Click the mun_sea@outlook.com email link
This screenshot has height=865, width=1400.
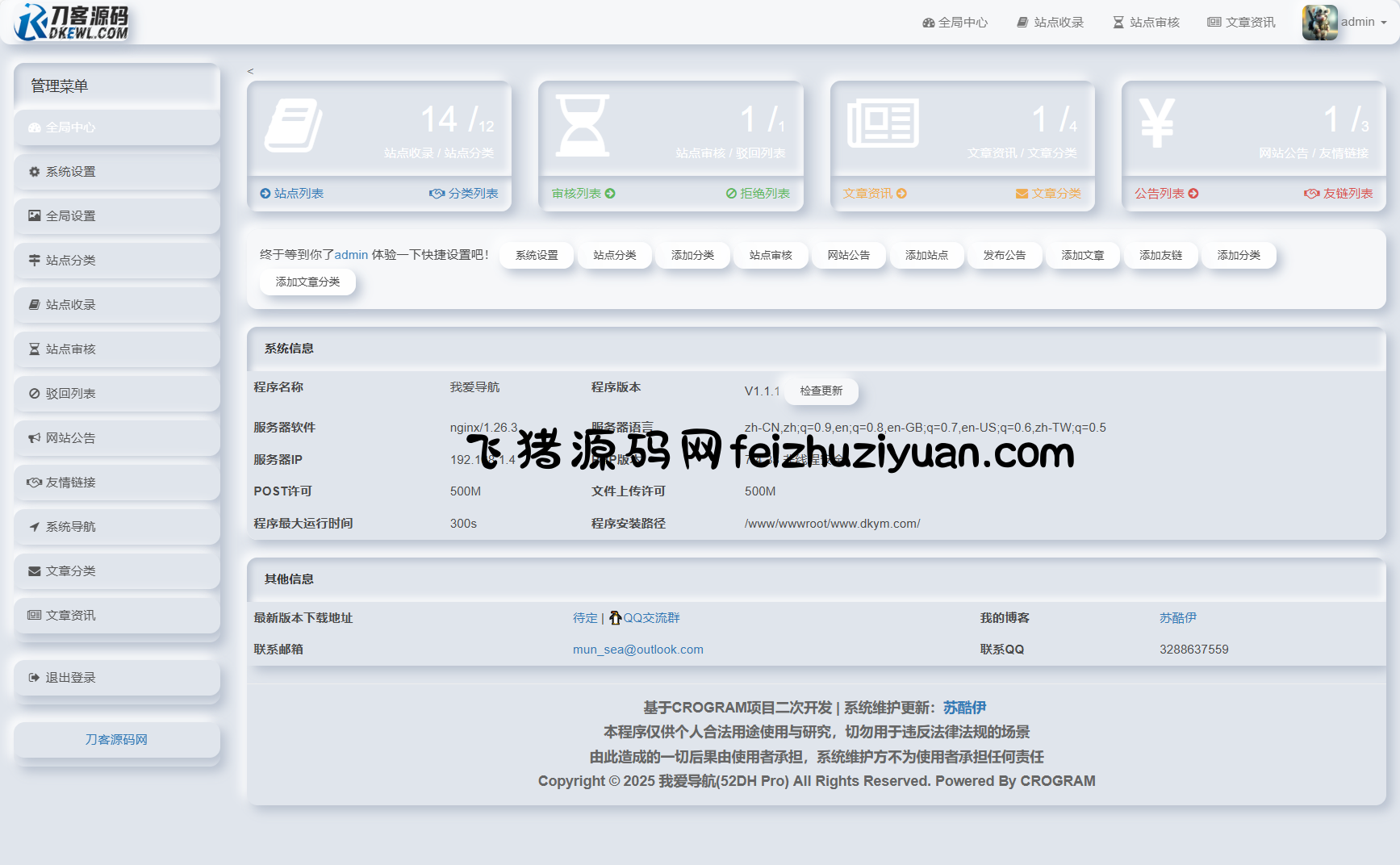(637, 650)
